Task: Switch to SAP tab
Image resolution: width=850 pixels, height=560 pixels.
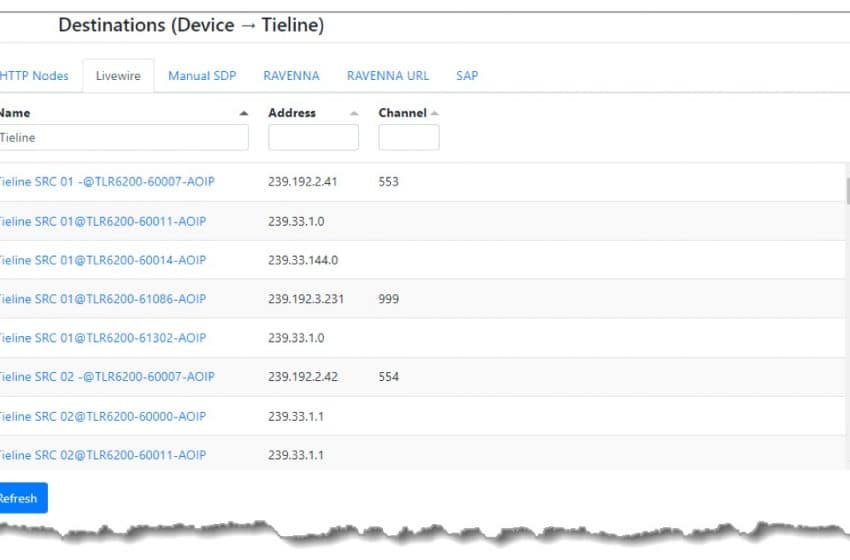Action: pos(467,76)
